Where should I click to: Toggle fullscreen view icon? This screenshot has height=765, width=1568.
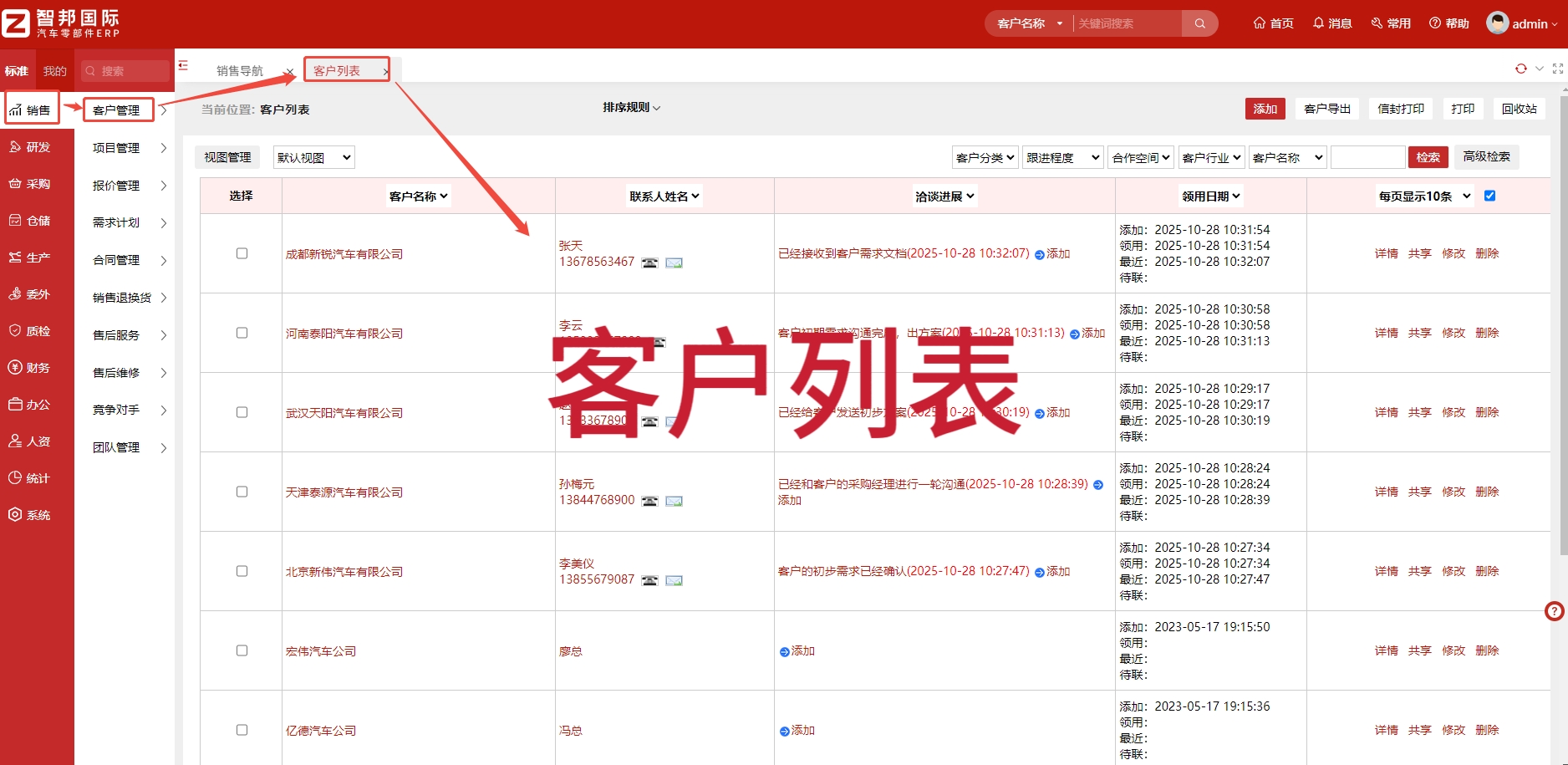click(x=1558, y=69)
